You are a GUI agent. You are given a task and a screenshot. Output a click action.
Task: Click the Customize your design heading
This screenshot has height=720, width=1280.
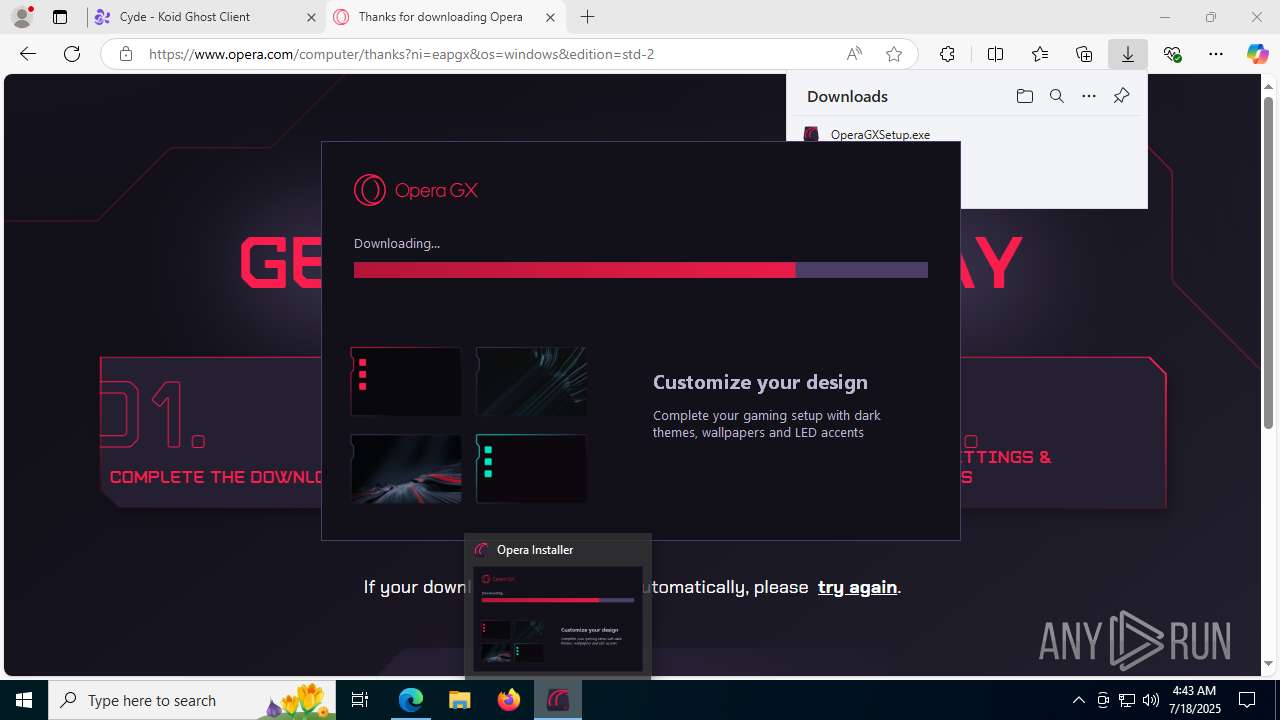[x=760, y=382]
